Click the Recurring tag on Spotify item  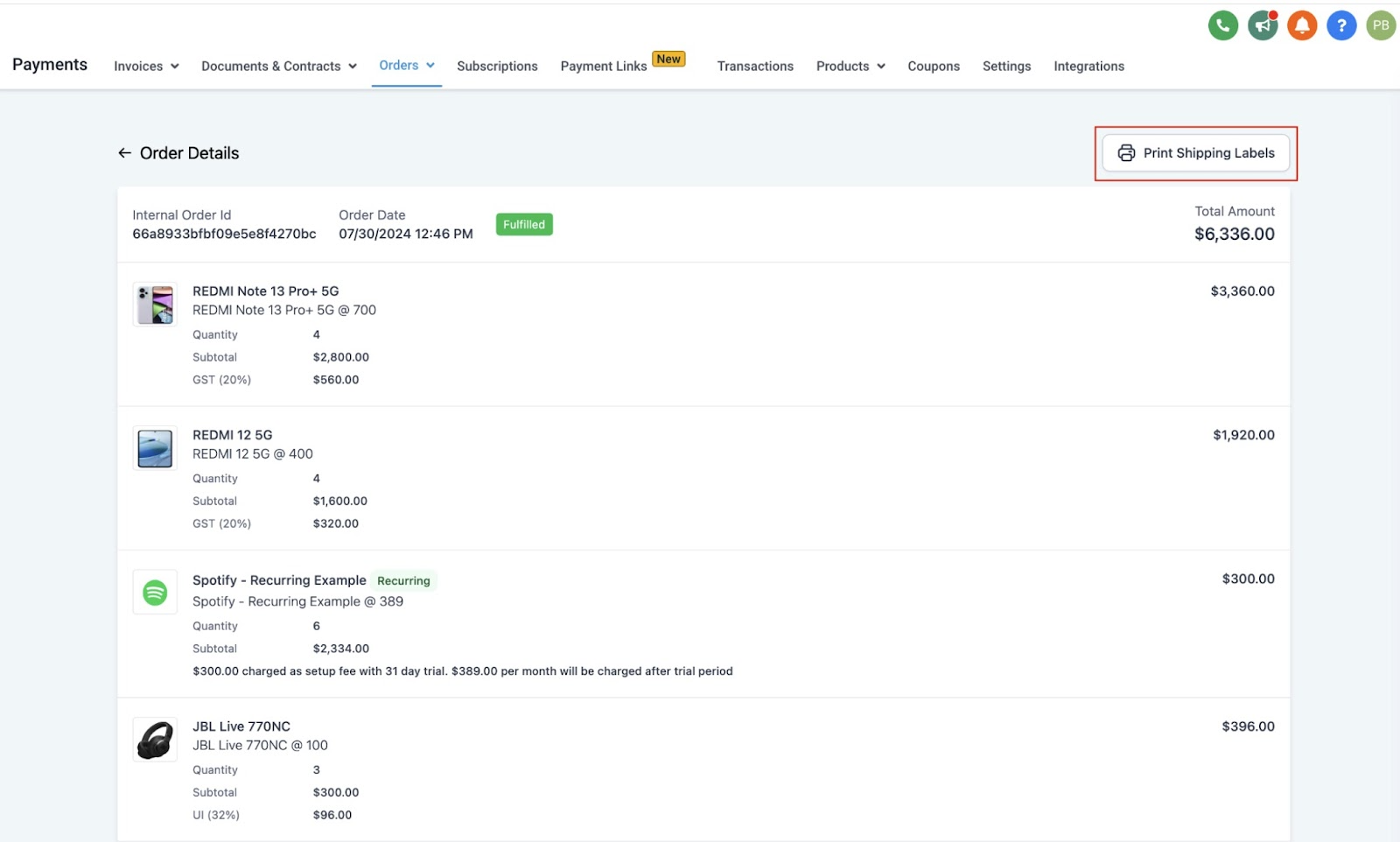click(403, 581)
